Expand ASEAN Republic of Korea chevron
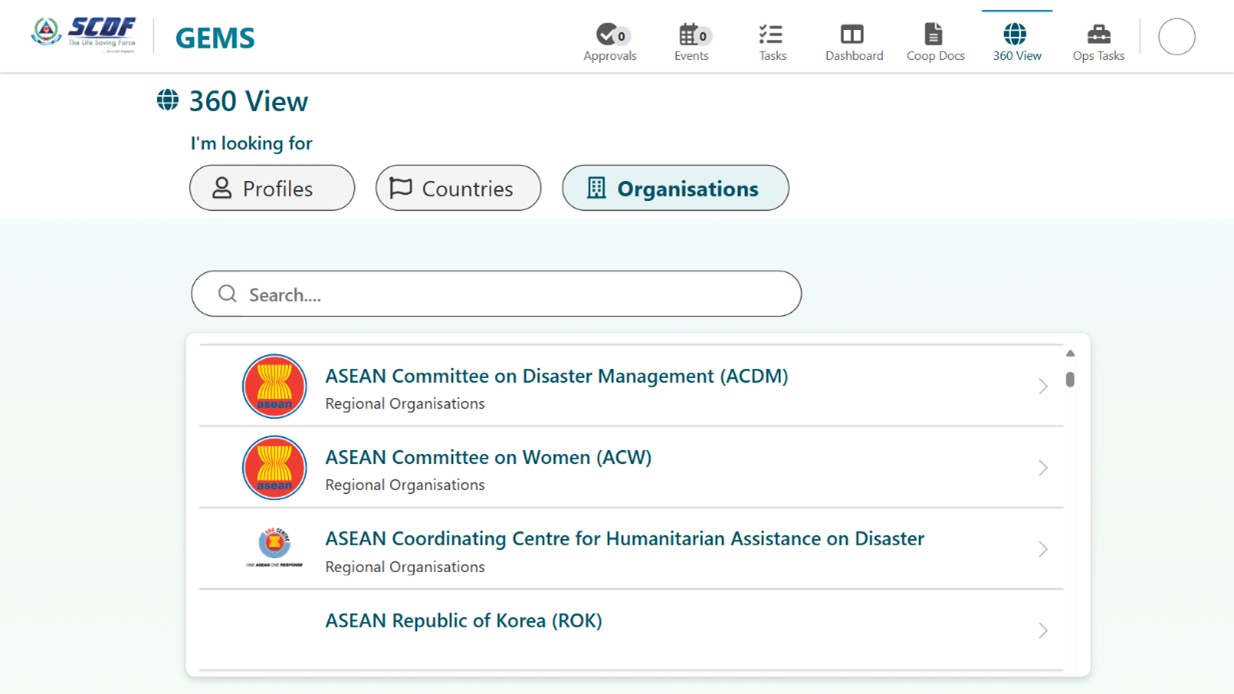This screenshot has width=1234, height=694. (x=1042, y=631)
